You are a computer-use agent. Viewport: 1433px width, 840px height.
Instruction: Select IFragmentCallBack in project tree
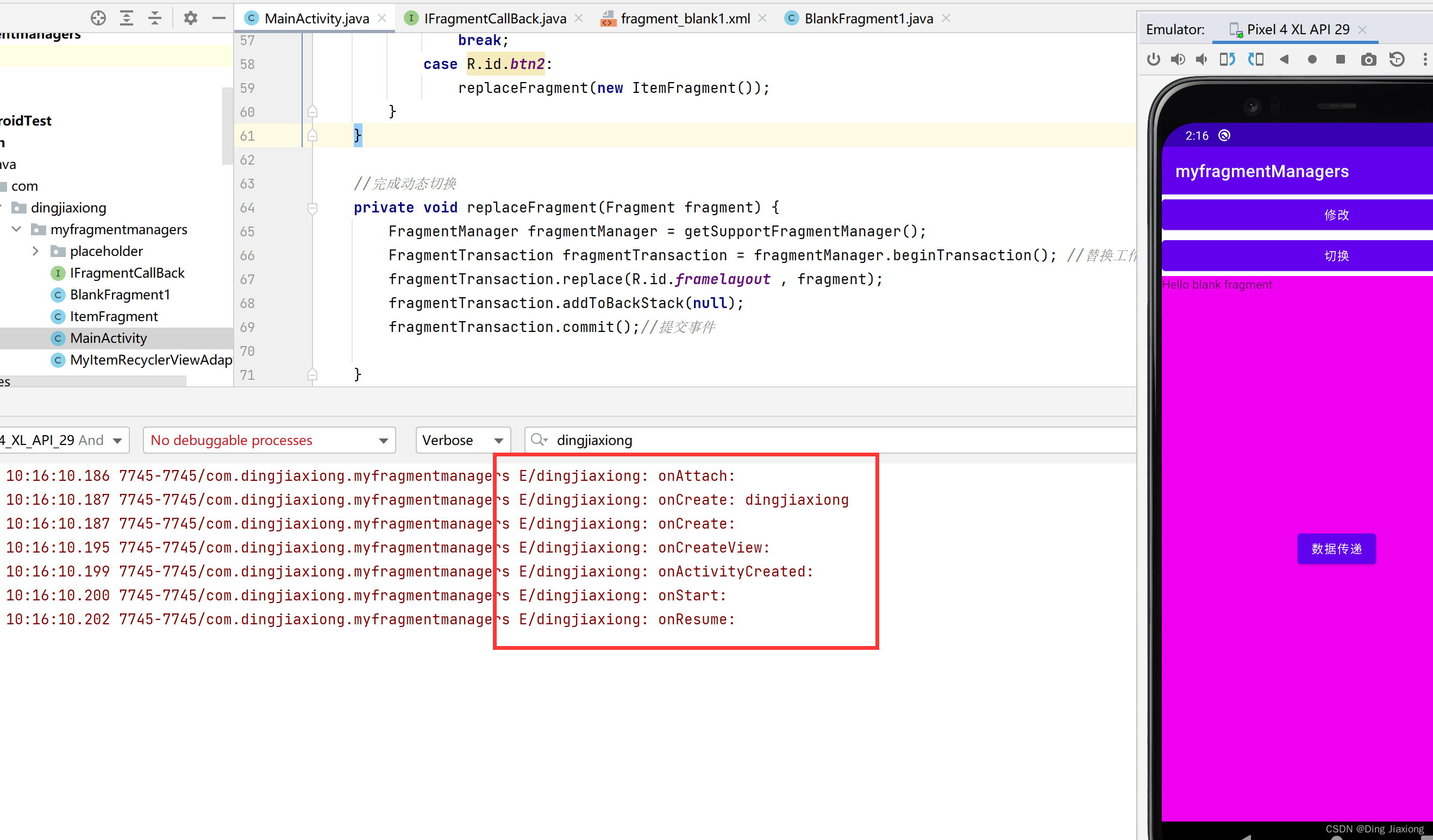point(127,273)
